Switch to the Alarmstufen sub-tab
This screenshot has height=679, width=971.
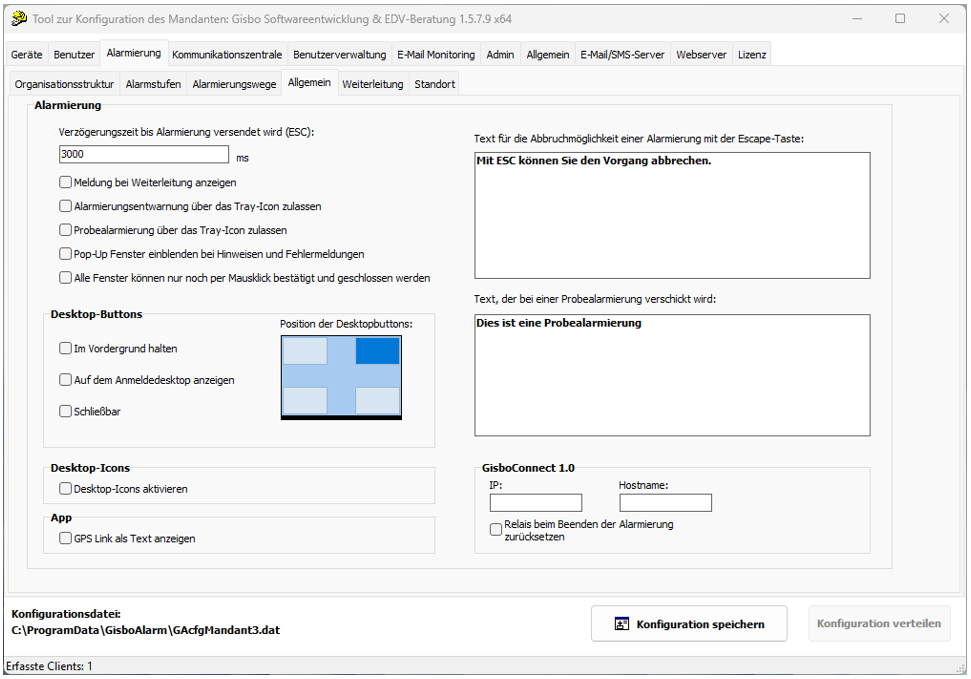[x=153, y=84]
